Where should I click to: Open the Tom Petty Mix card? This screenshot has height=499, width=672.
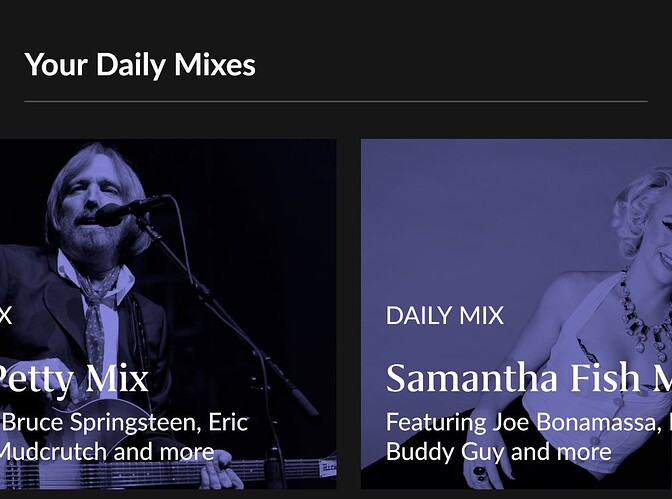pyautogui.click(x=168, y=314)
